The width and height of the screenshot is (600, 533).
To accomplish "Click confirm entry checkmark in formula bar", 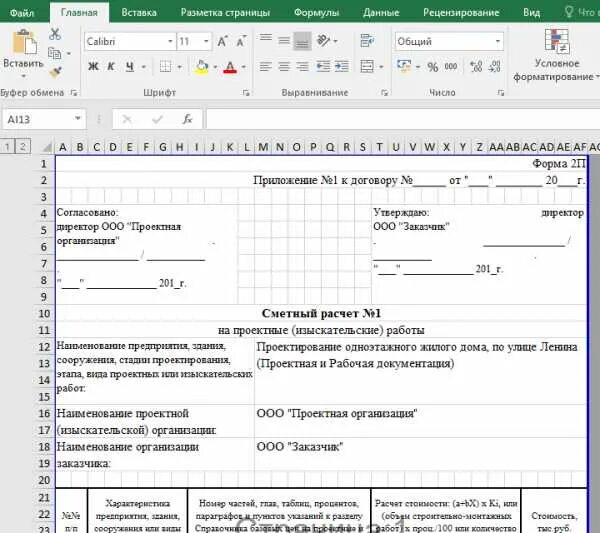I will coord(157,119).
